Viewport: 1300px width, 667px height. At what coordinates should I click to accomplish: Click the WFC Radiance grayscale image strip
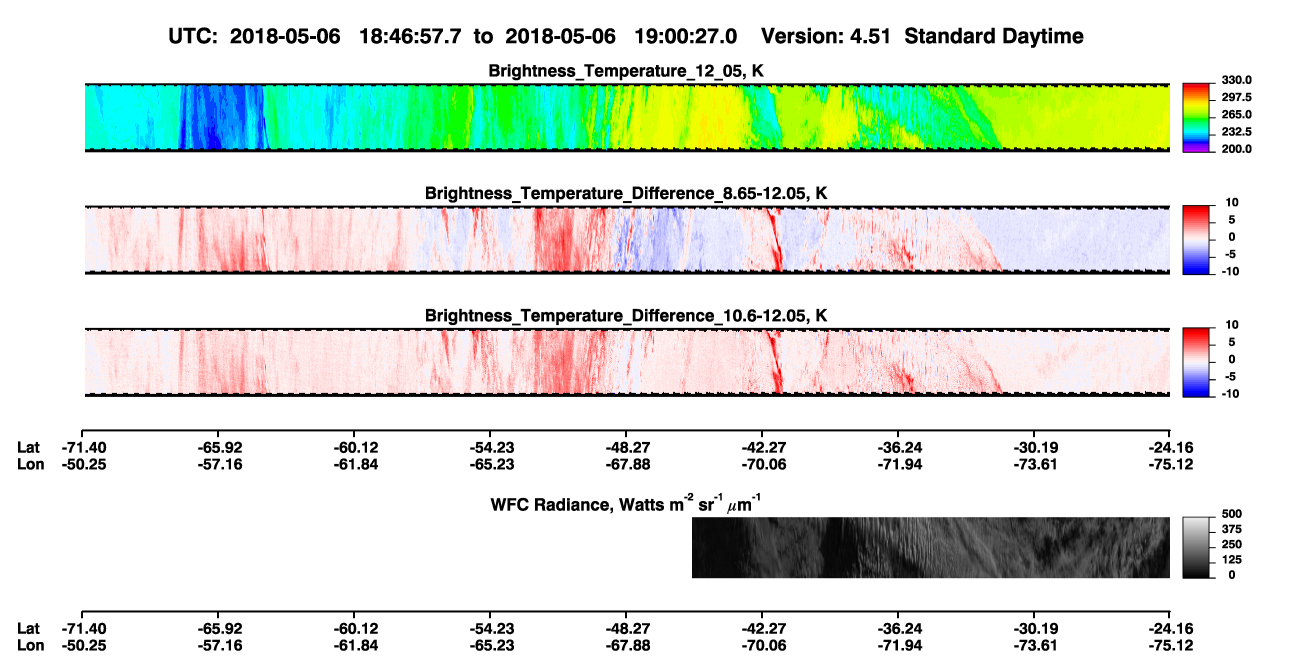931,547
